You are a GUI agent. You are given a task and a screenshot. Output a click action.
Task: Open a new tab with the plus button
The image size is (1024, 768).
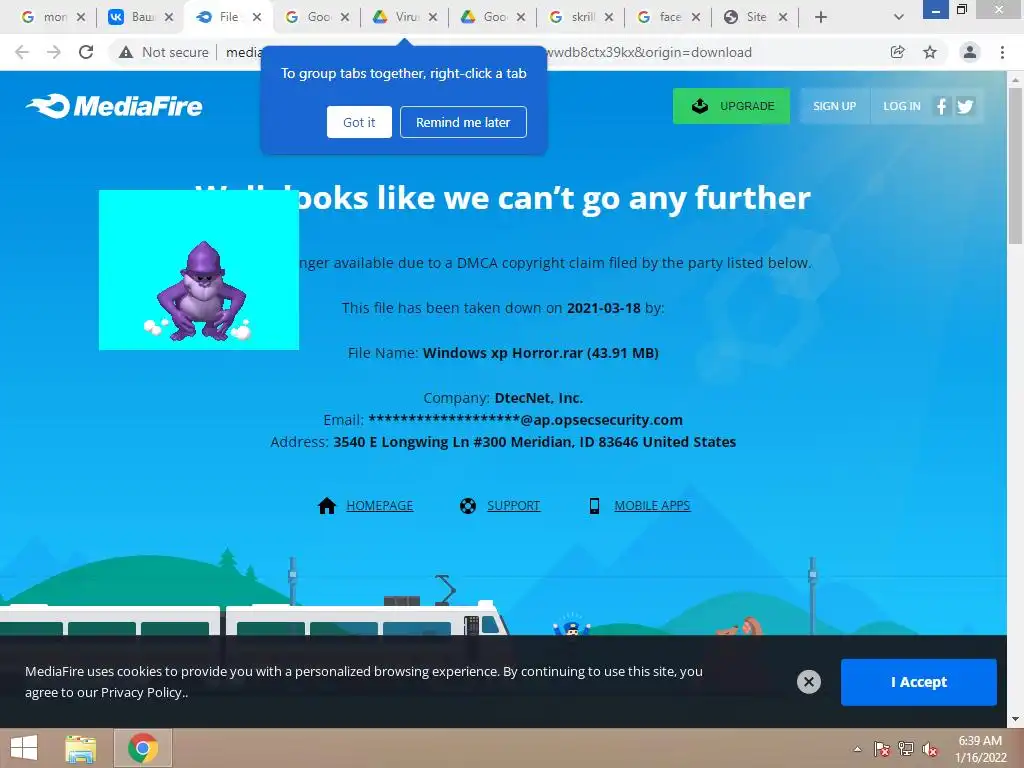pos(821,17)
